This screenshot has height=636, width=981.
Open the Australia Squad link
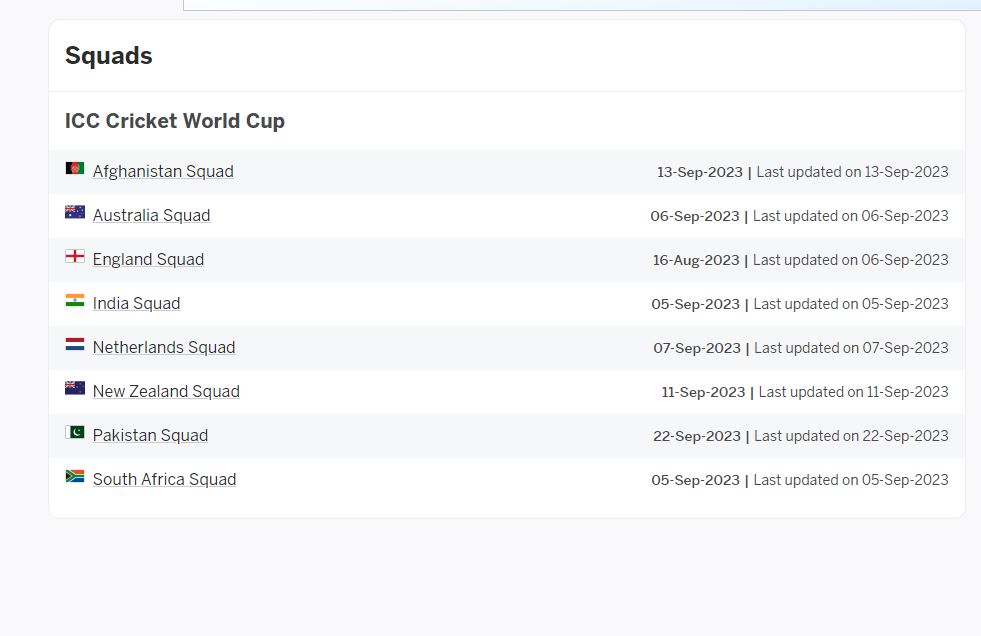coord(151,215)
